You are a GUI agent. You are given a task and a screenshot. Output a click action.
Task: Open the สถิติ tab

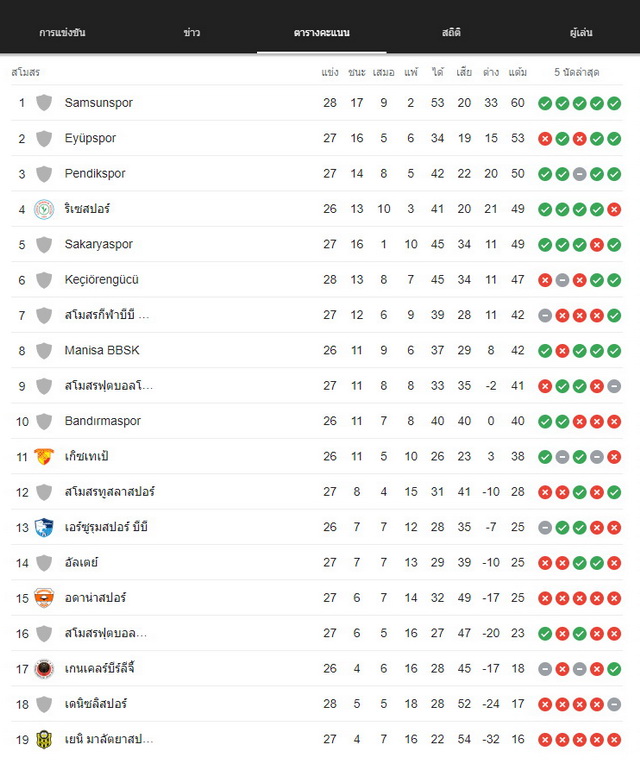coord(451,33)
